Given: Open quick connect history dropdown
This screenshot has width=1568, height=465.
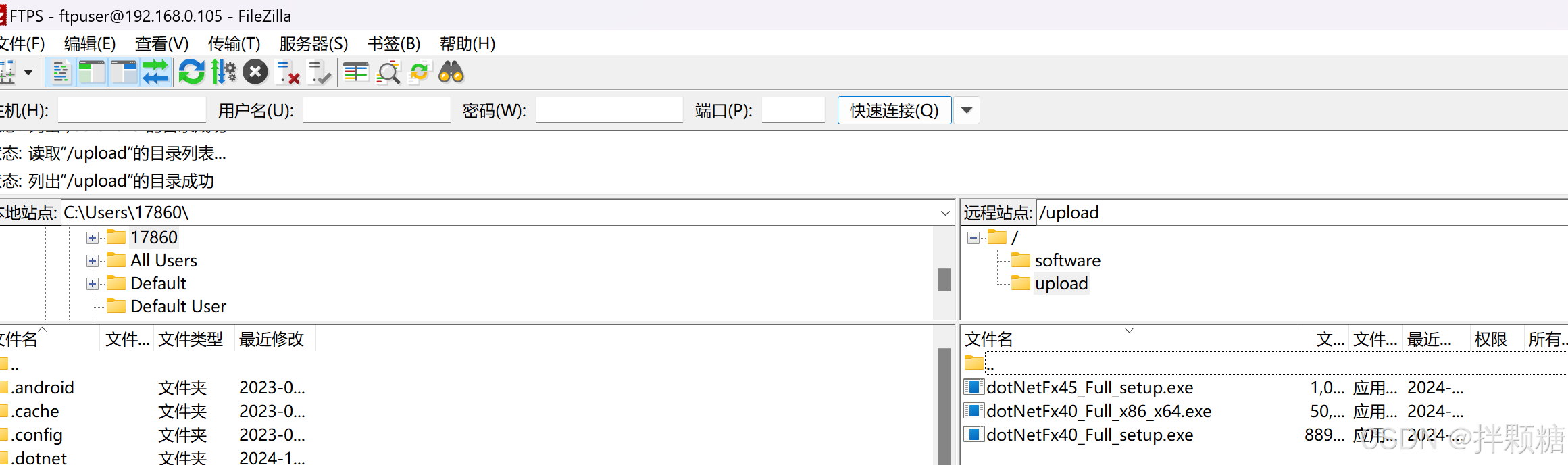Looking at the screenshot, I should [x=967, y=110].
